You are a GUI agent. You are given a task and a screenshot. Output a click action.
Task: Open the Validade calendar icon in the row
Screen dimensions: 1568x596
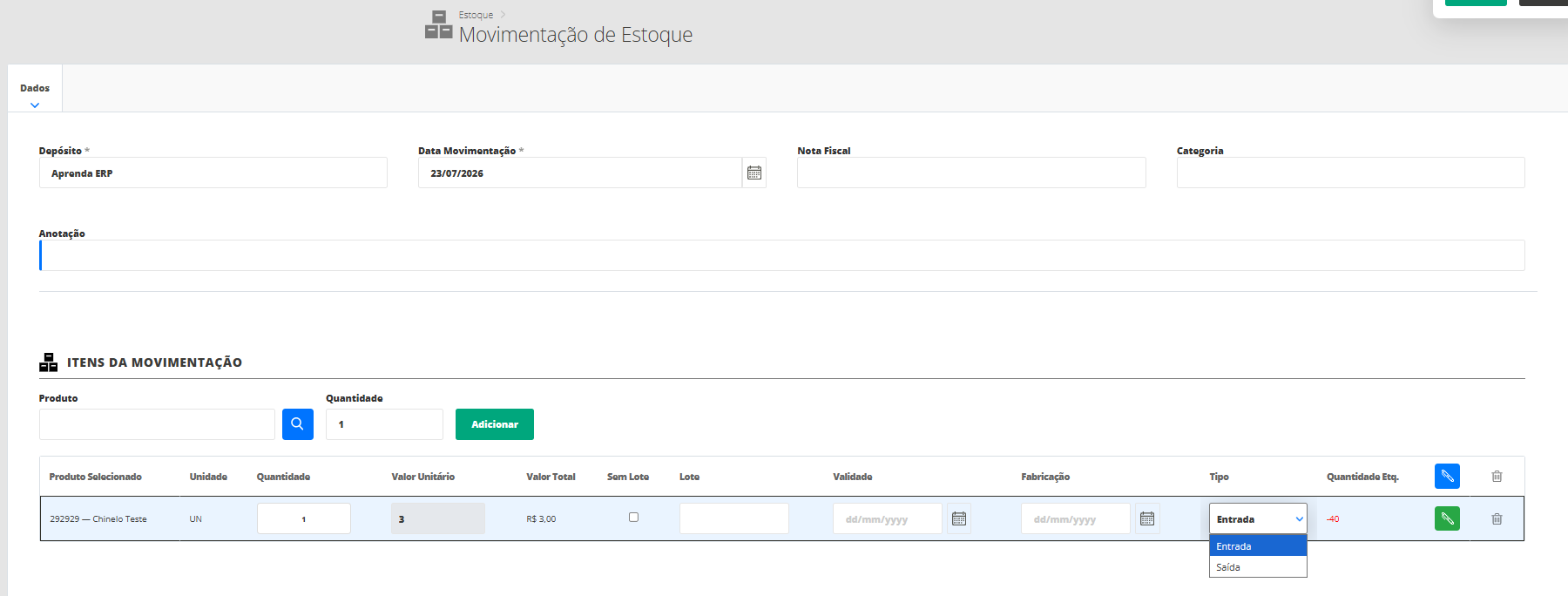click(x=959, y=518)
